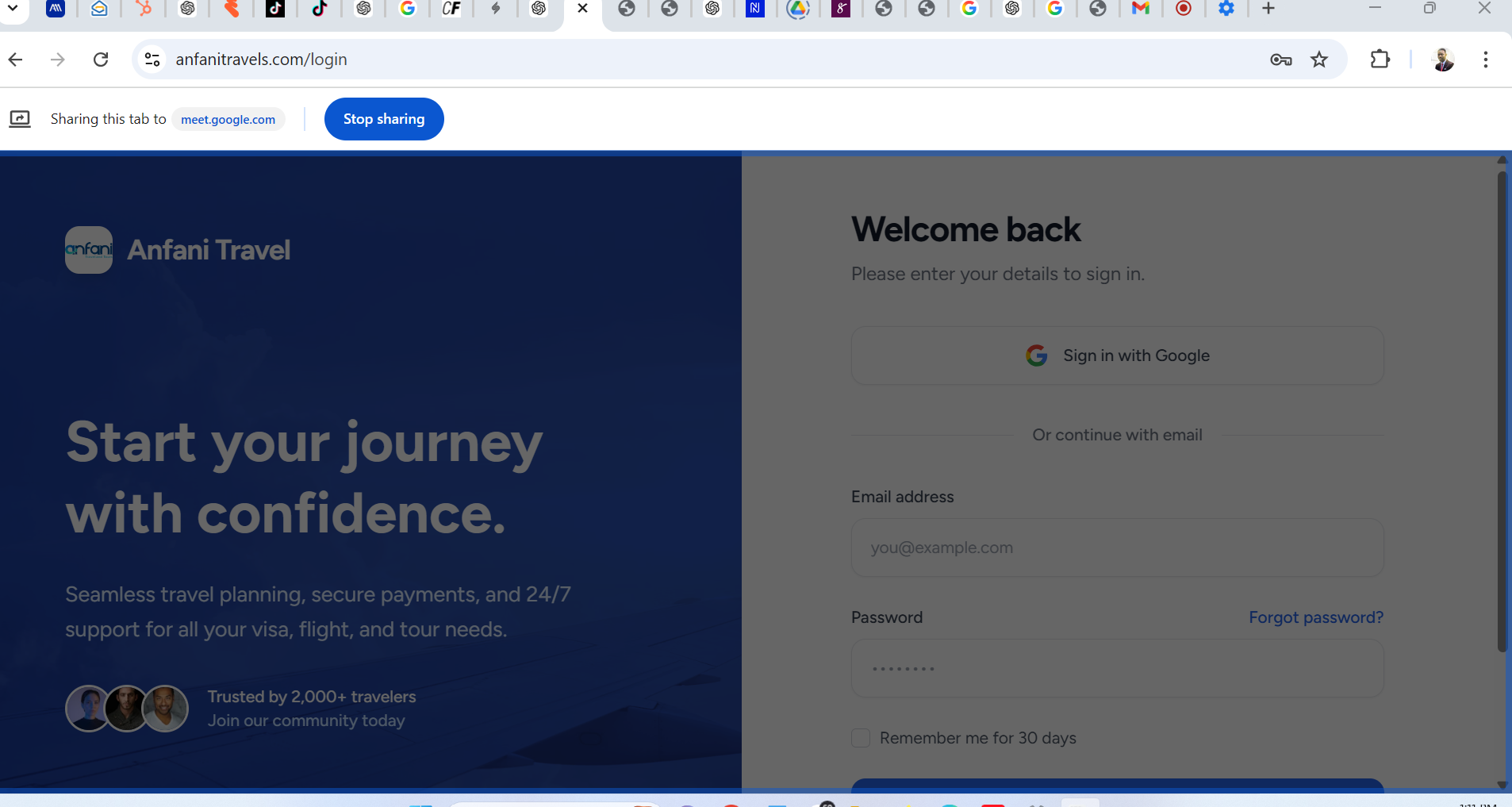The width and height of the screenshot is (1512, 807).
Task: Open Chrome three-dot menu
Action: (x=1485, y=60)
